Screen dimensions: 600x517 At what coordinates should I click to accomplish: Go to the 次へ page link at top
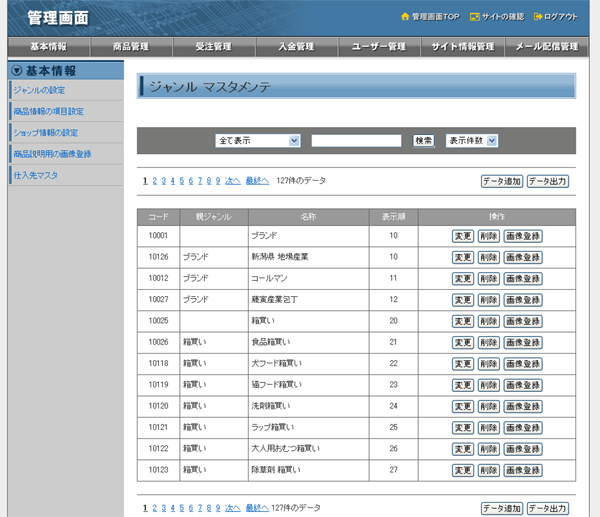(232, 181)
